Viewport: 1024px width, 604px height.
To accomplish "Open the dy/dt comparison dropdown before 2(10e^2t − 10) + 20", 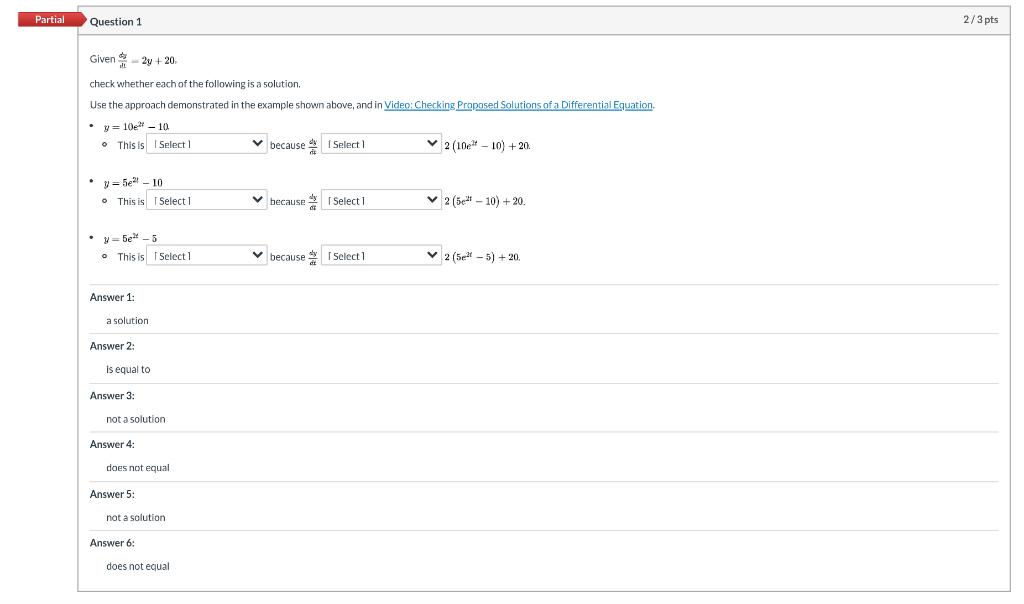I will tap(381, 144).
